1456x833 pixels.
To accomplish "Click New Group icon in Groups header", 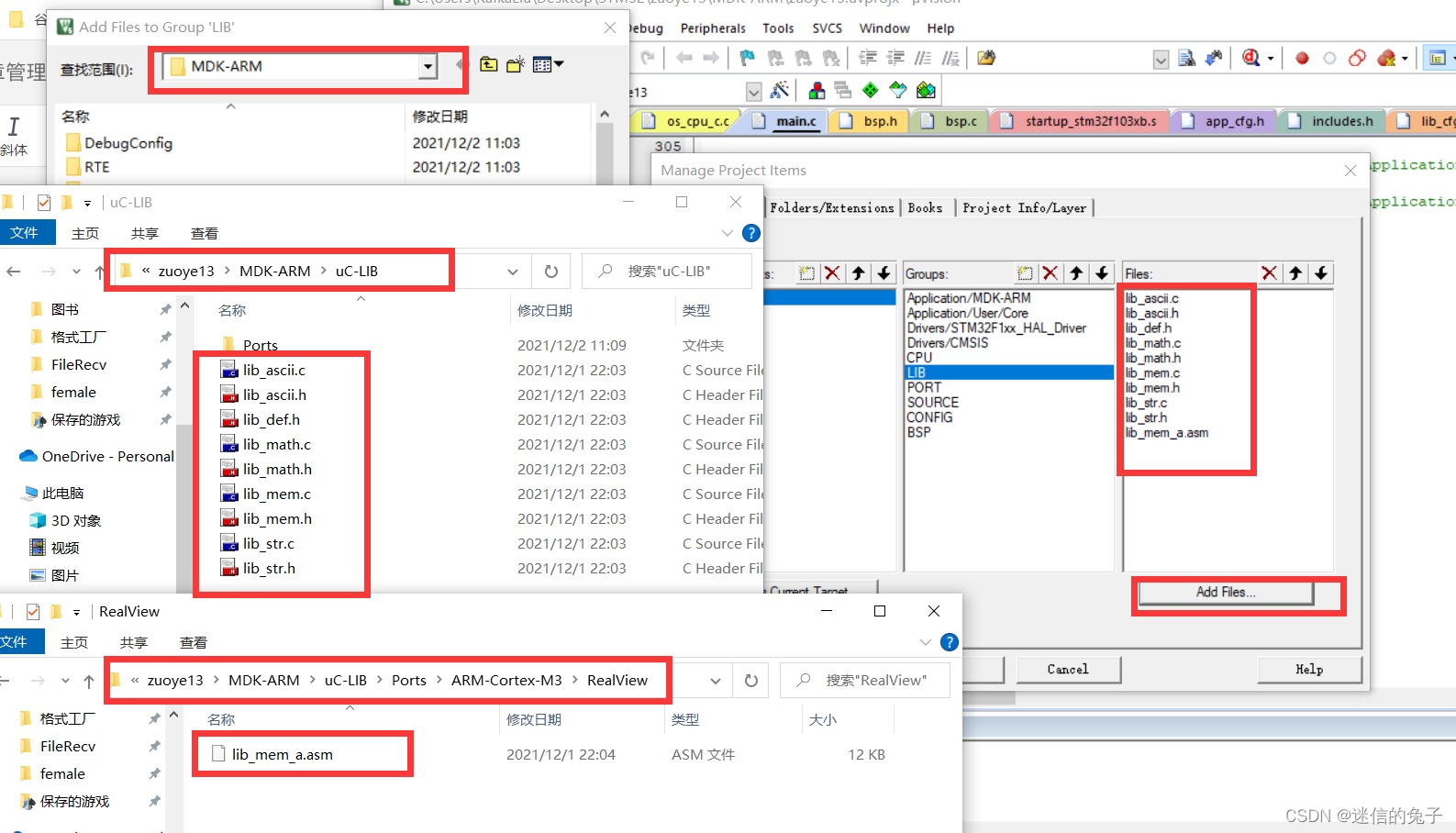I will coord(1025,273).
